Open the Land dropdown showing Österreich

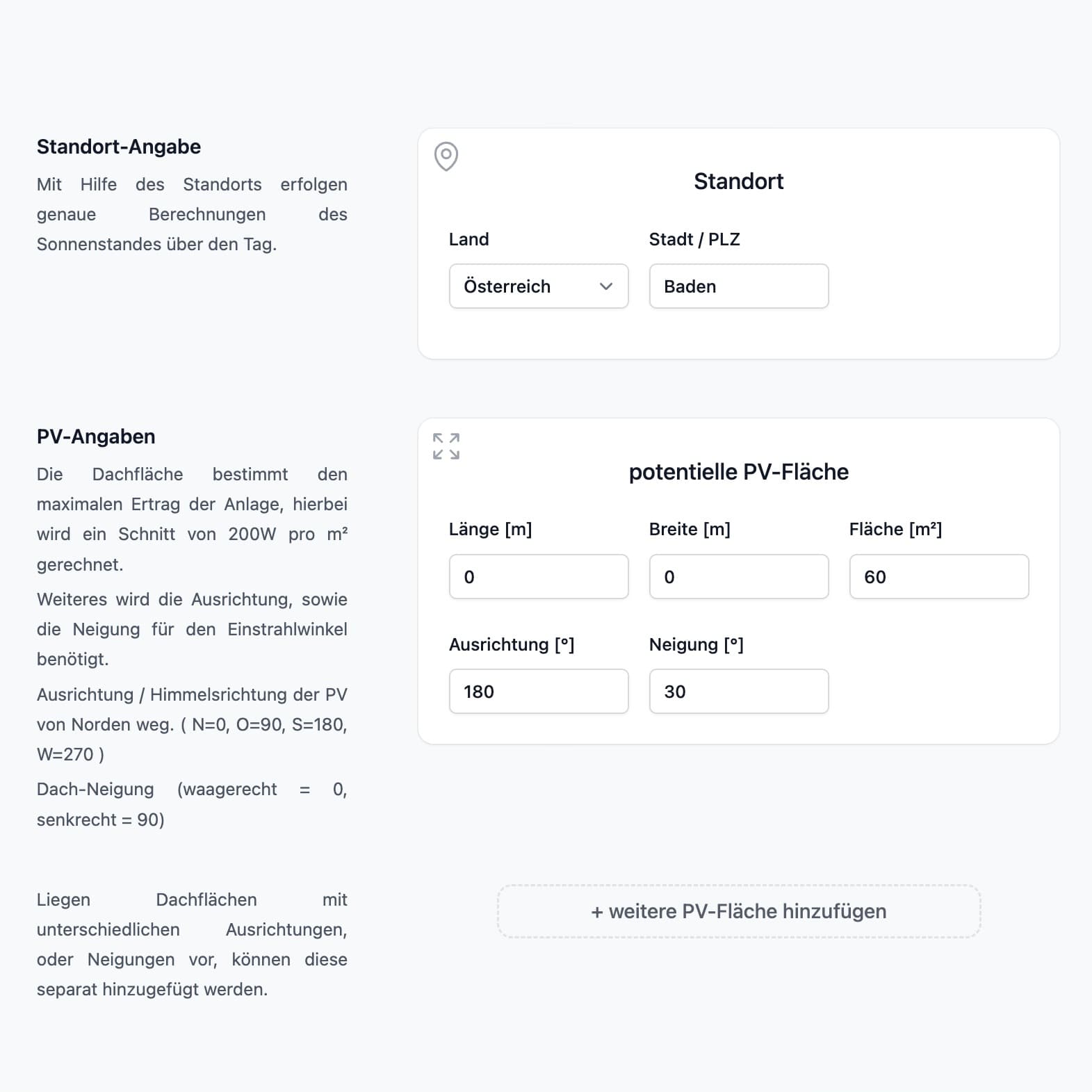coord(539,286)
